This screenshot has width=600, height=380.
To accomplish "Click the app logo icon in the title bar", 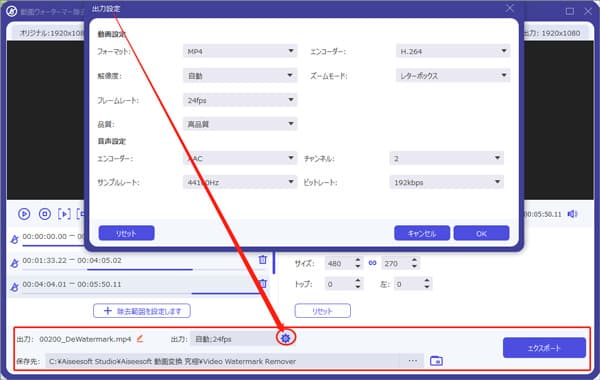I will point(11,11).
